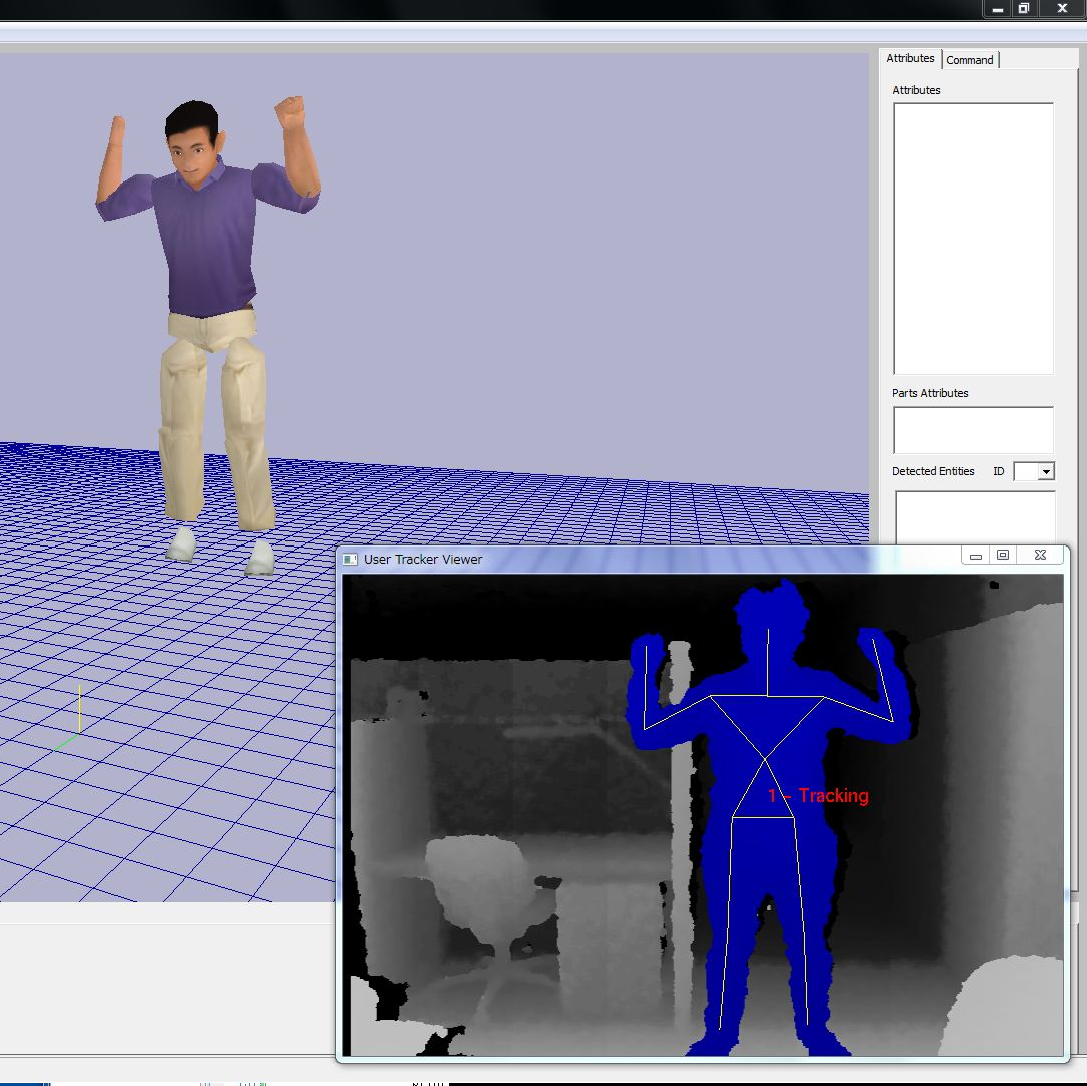Click the Parts Attributes field
Image resolution: width=1087 pixels, height=1086 pixels.
tap(972, 430)
